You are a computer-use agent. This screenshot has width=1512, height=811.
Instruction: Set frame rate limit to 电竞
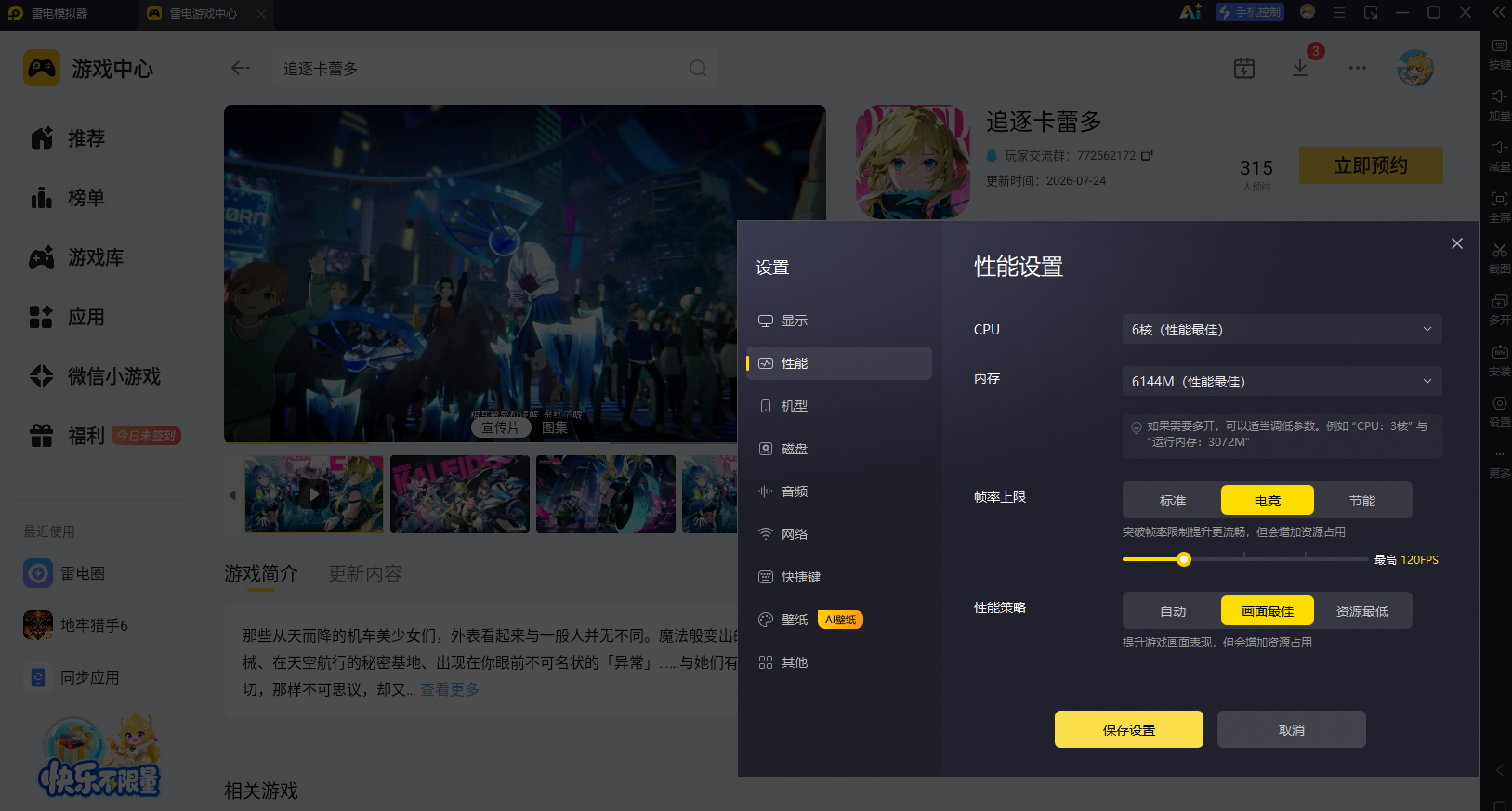tap(1268, 501)
